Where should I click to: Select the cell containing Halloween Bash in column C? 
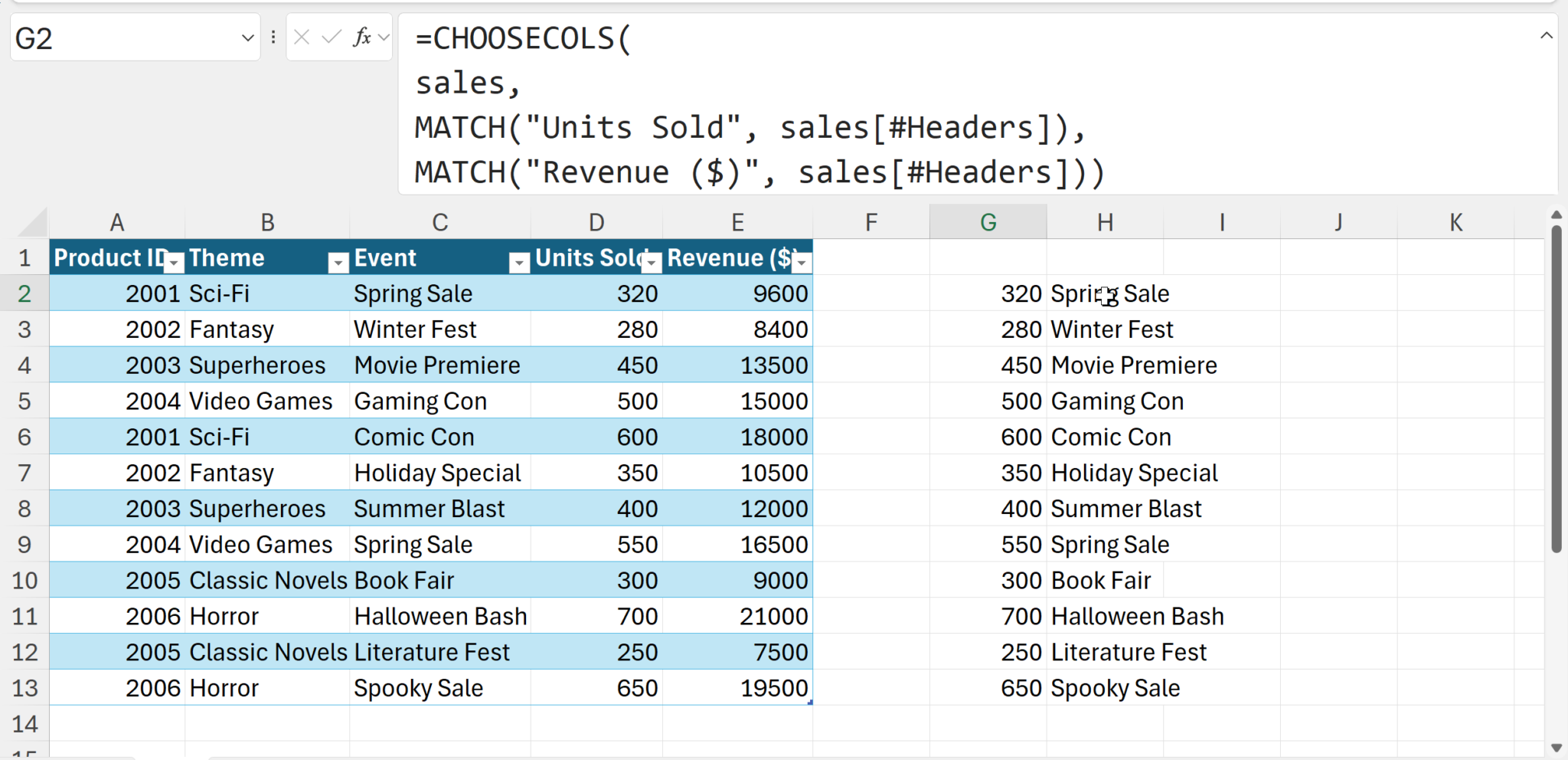[439, 616]
